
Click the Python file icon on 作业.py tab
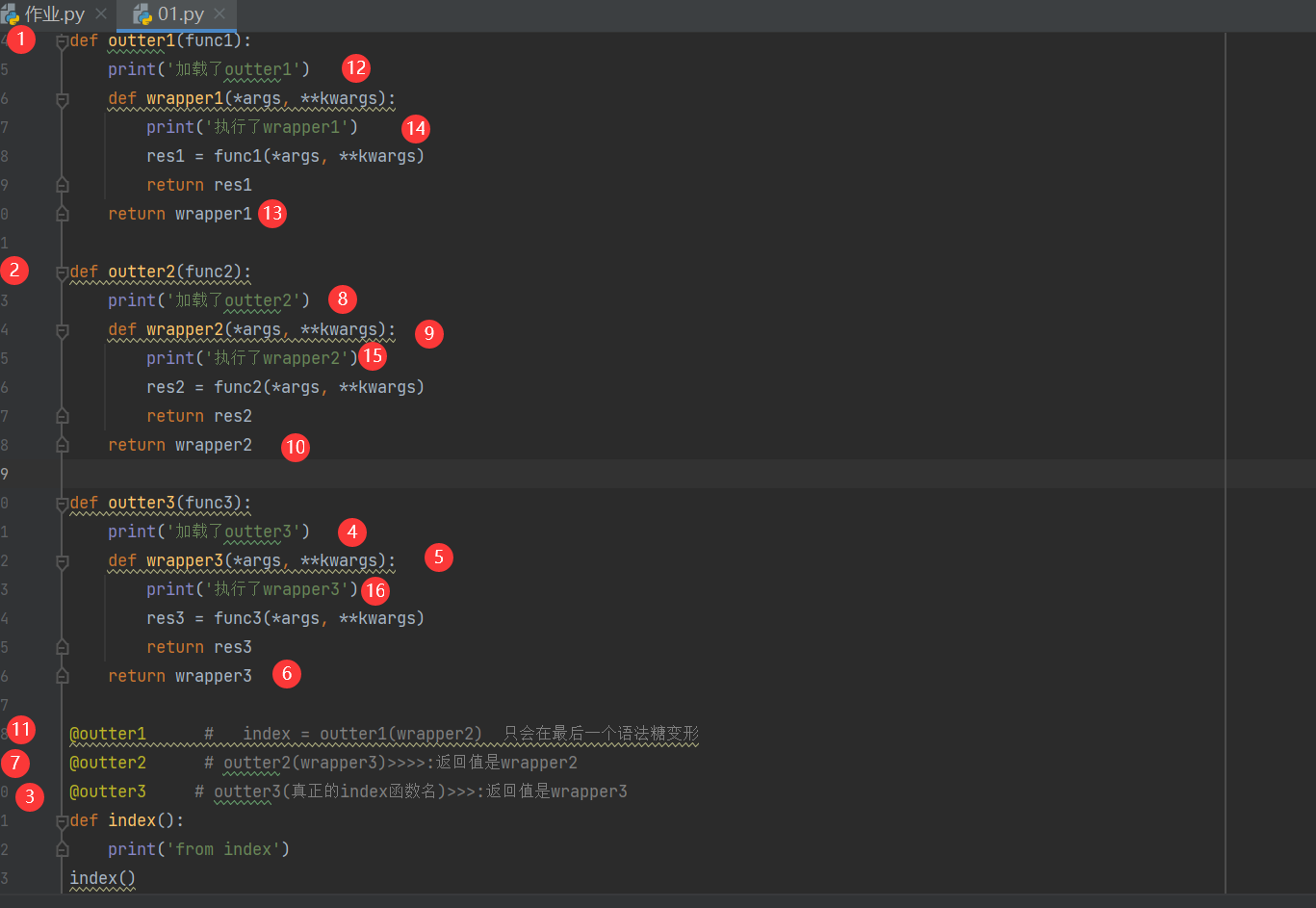point(10,14)
